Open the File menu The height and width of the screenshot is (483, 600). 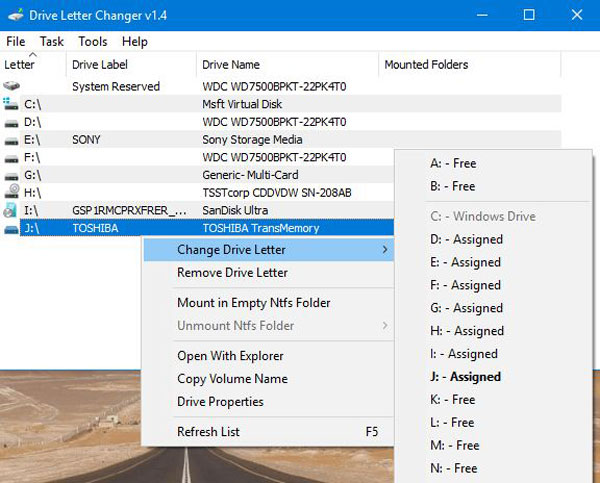[15, 41]
